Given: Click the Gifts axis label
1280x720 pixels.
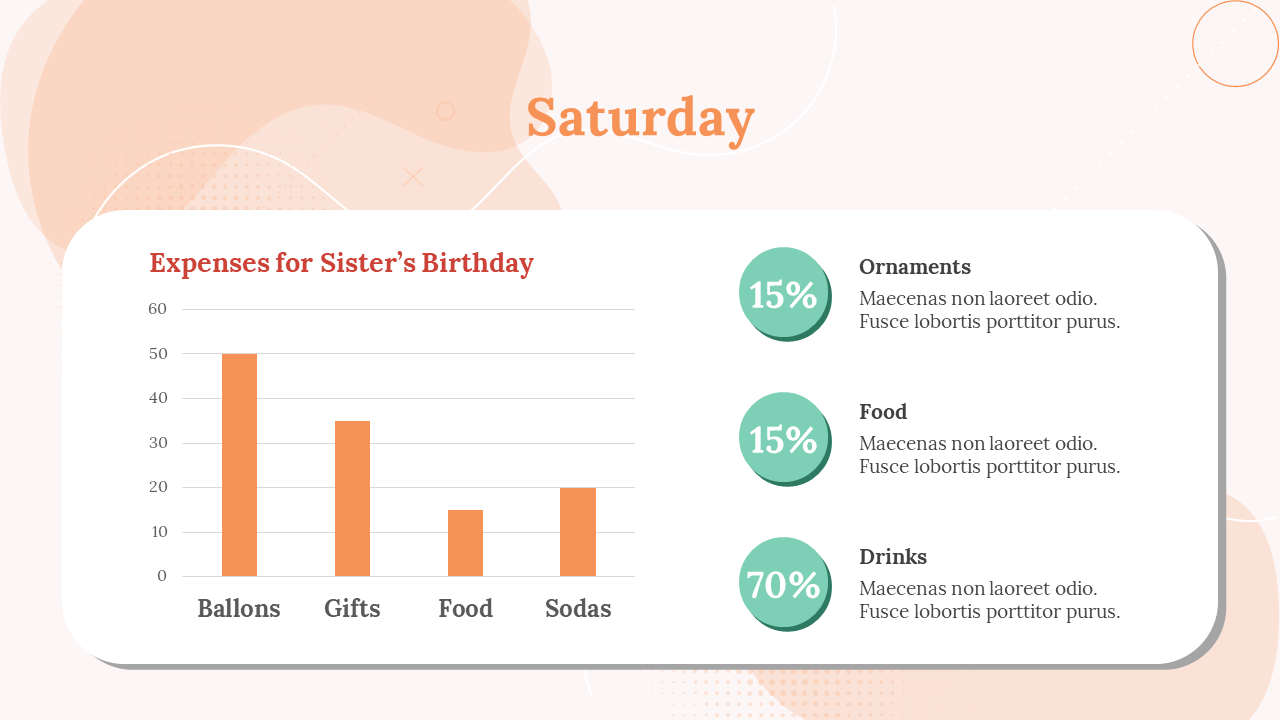Looking at the screenshot, I should point(352,609).
